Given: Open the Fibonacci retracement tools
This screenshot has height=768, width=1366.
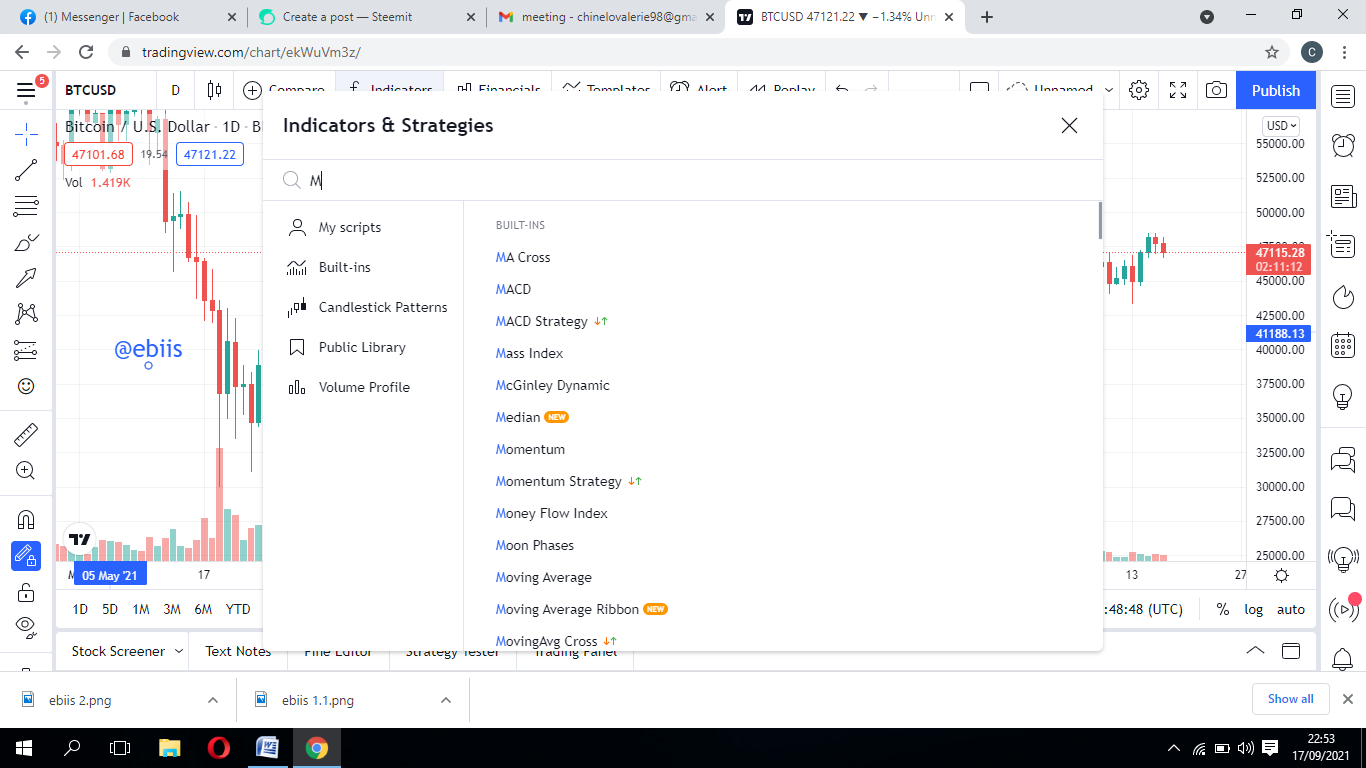Looking at the screenshot, I should (26, 207).
